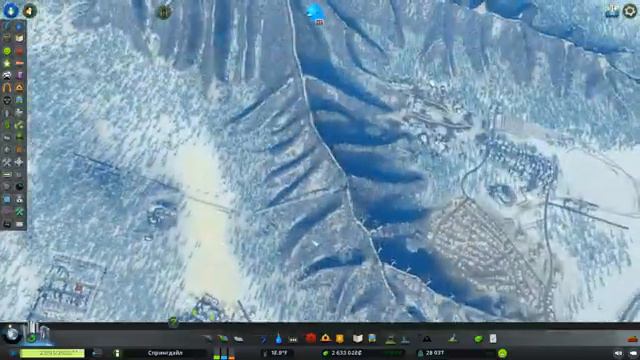The image size is (640, 360).
Task: Open the Public Transport menu
Action: tap(372, 338)
